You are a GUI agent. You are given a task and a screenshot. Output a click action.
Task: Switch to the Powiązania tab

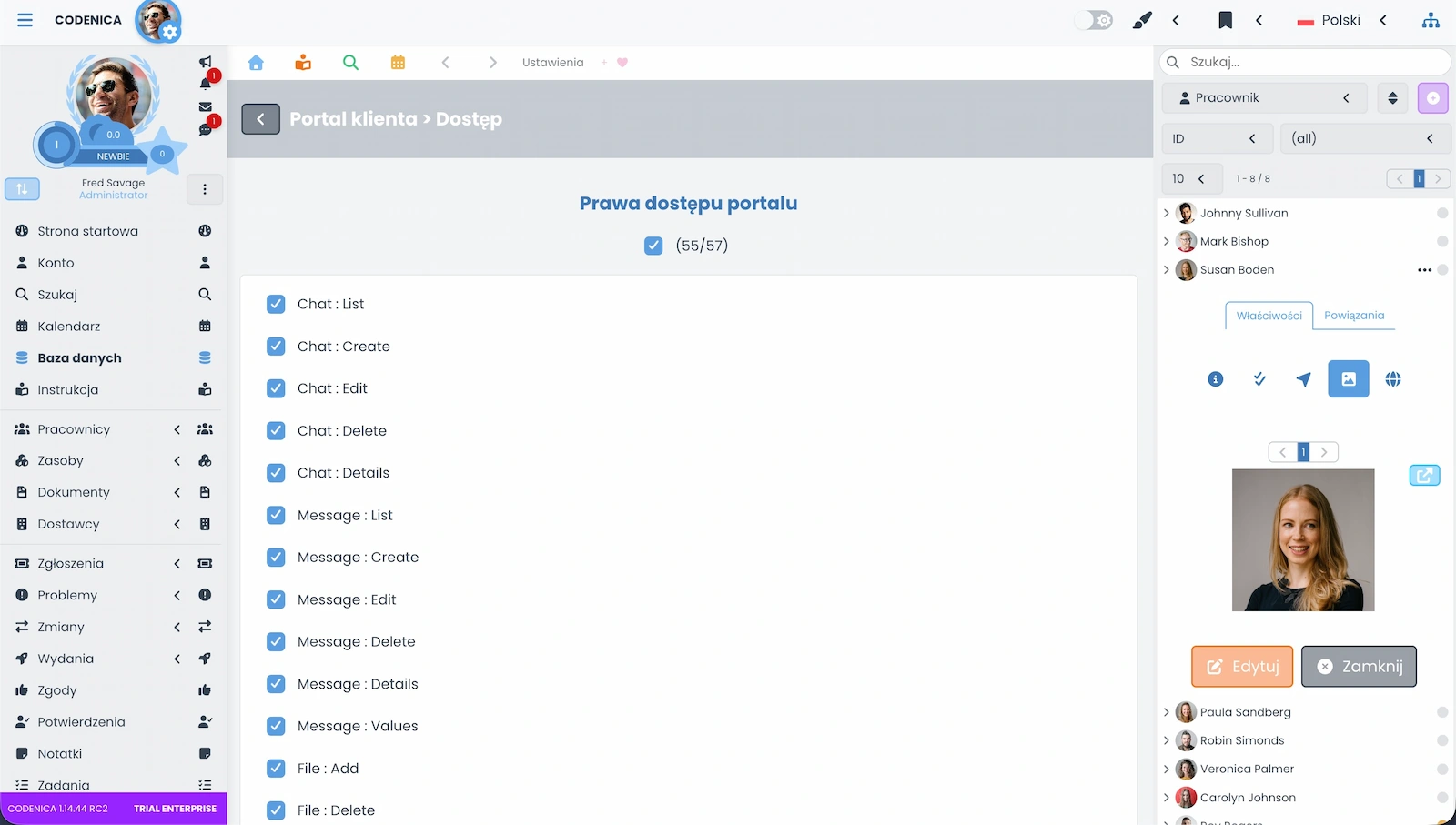point(1353,316)
